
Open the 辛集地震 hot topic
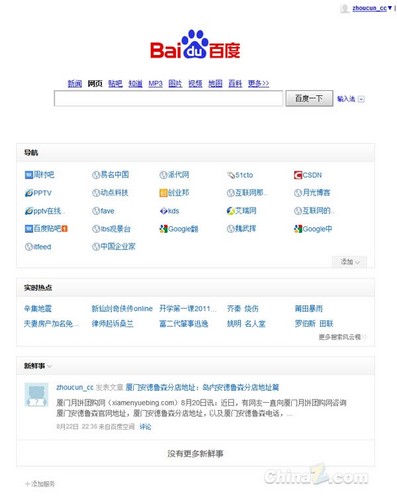(x=38, y=309)
